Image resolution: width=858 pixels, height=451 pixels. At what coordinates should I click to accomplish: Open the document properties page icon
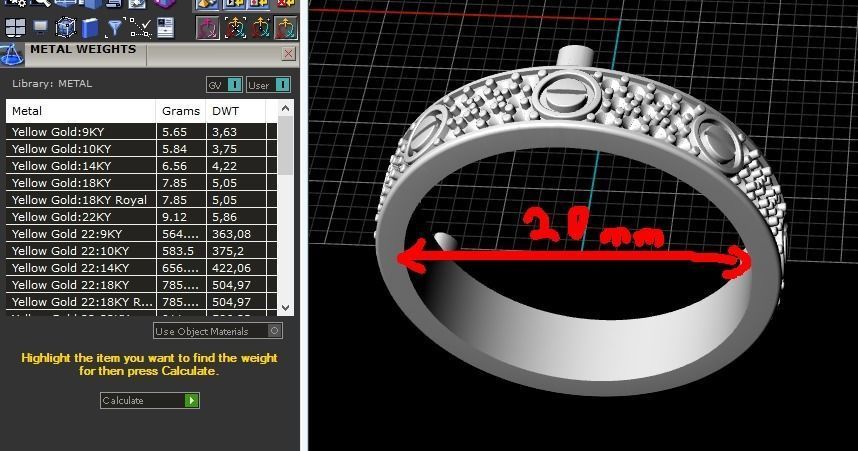point(165,27)
